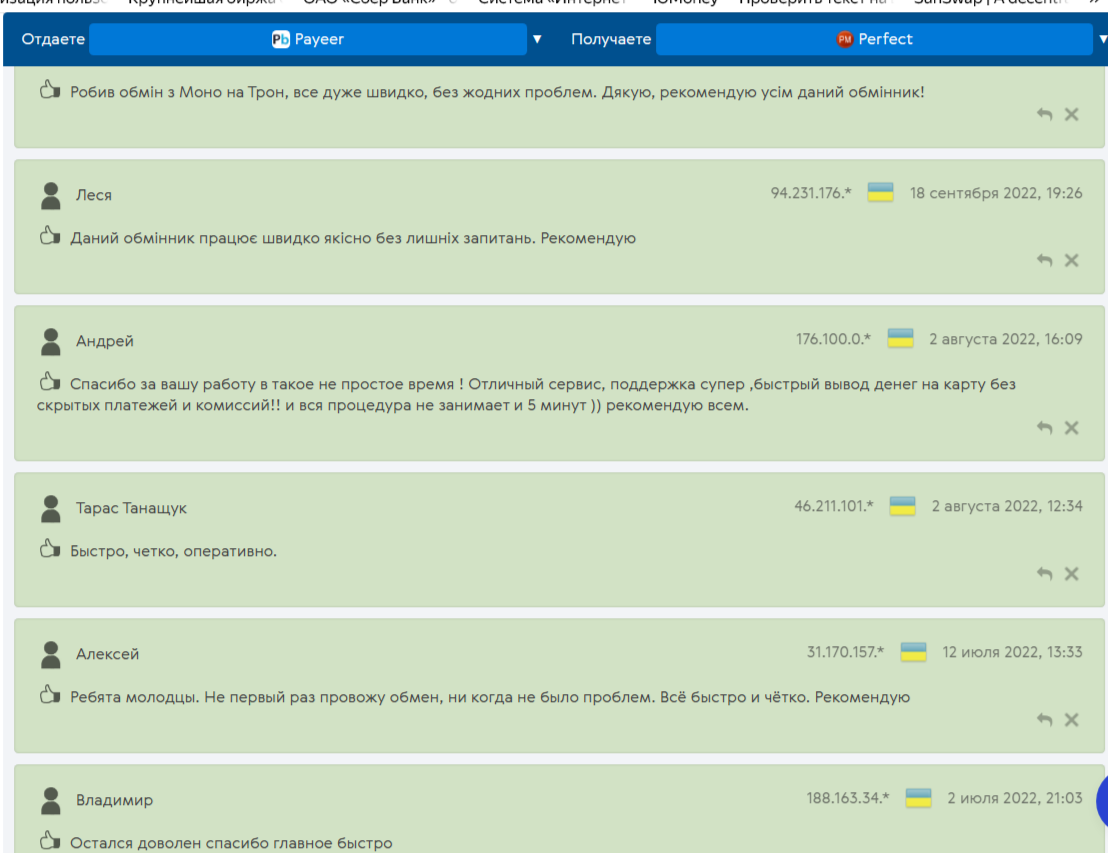Expand the dropdown arrow right of Payeer
1108x853 pixels.
(537, 39)
